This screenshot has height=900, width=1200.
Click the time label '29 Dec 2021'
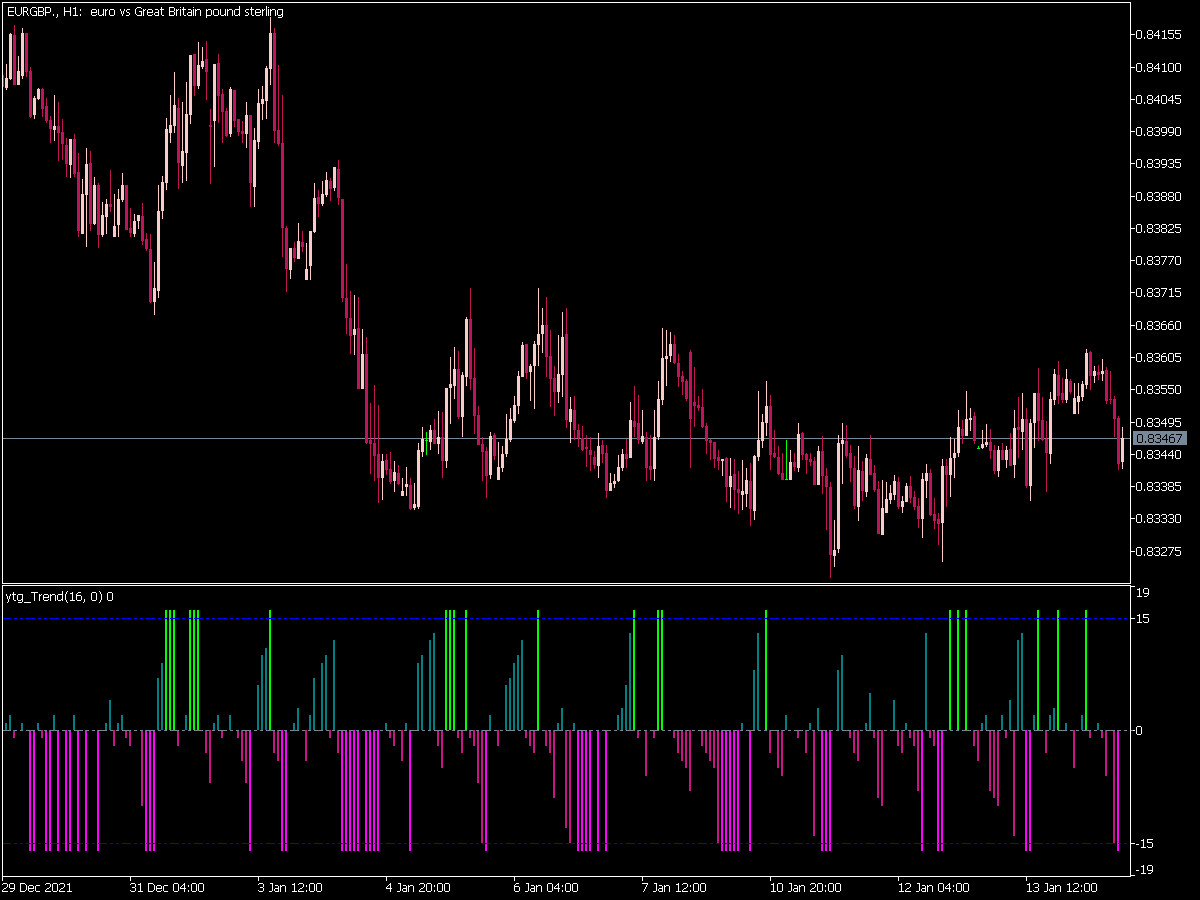pos(37,887)
